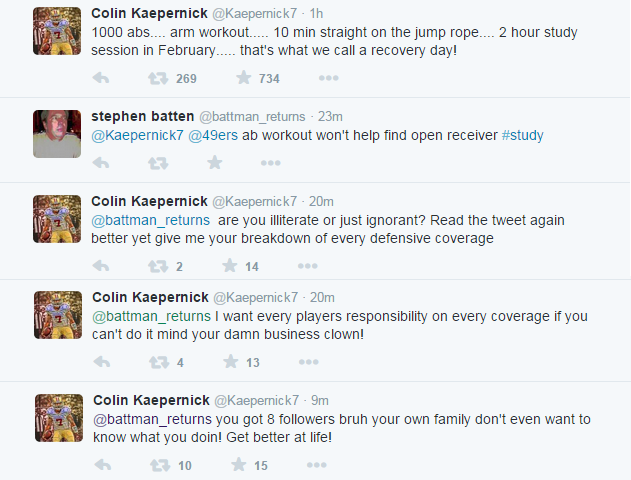Favorite the tweet with 13 favorites
Screen dimensions: 631x480
(x=230, y=362)
